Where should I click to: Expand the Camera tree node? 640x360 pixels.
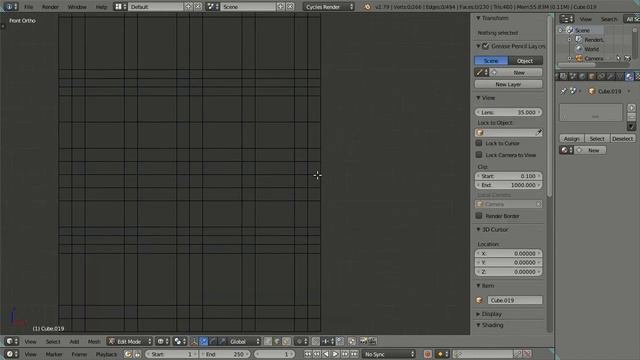point(570,58)
